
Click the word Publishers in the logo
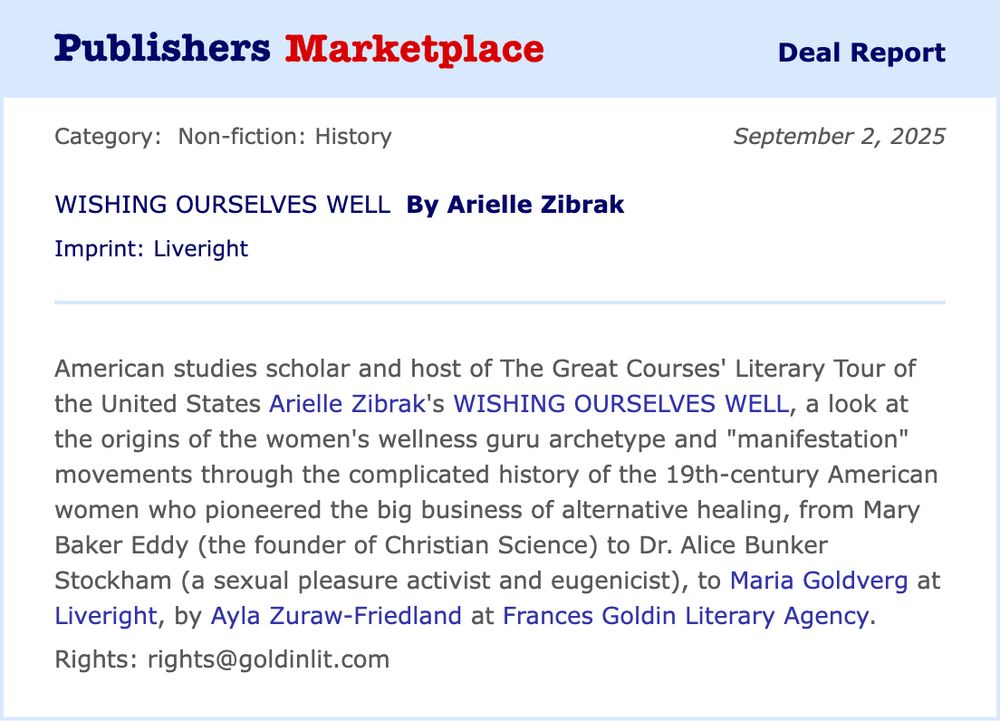click(163, 50)
